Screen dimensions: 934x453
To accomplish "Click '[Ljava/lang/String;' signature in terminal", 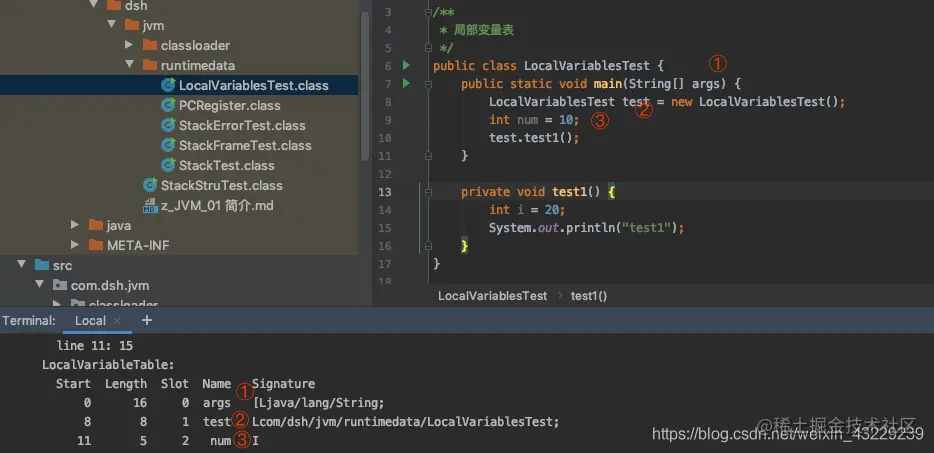I will pos(318,403).
